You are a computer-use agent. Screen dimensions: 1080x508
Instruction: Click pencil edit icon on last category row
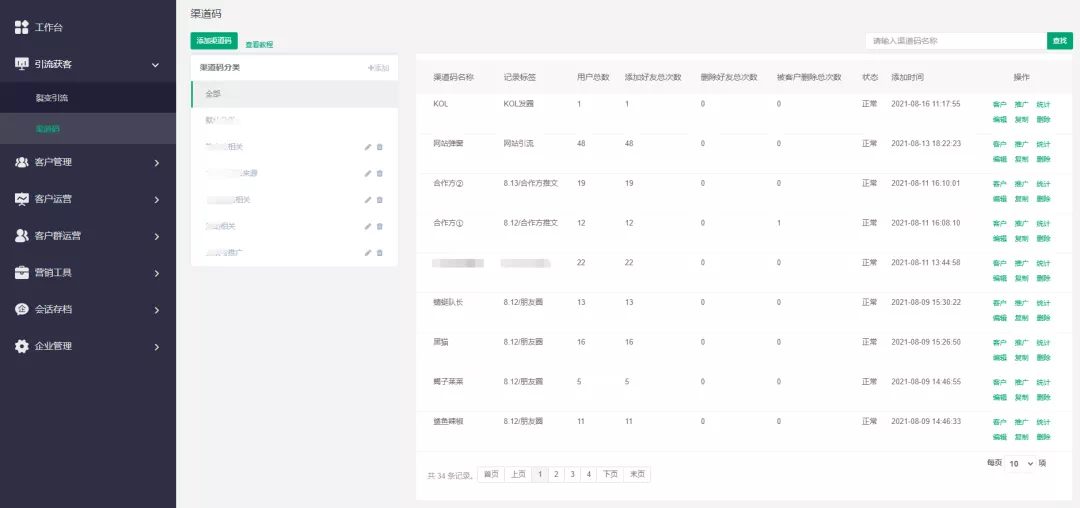pyautogui.click(x=367, y=253)
